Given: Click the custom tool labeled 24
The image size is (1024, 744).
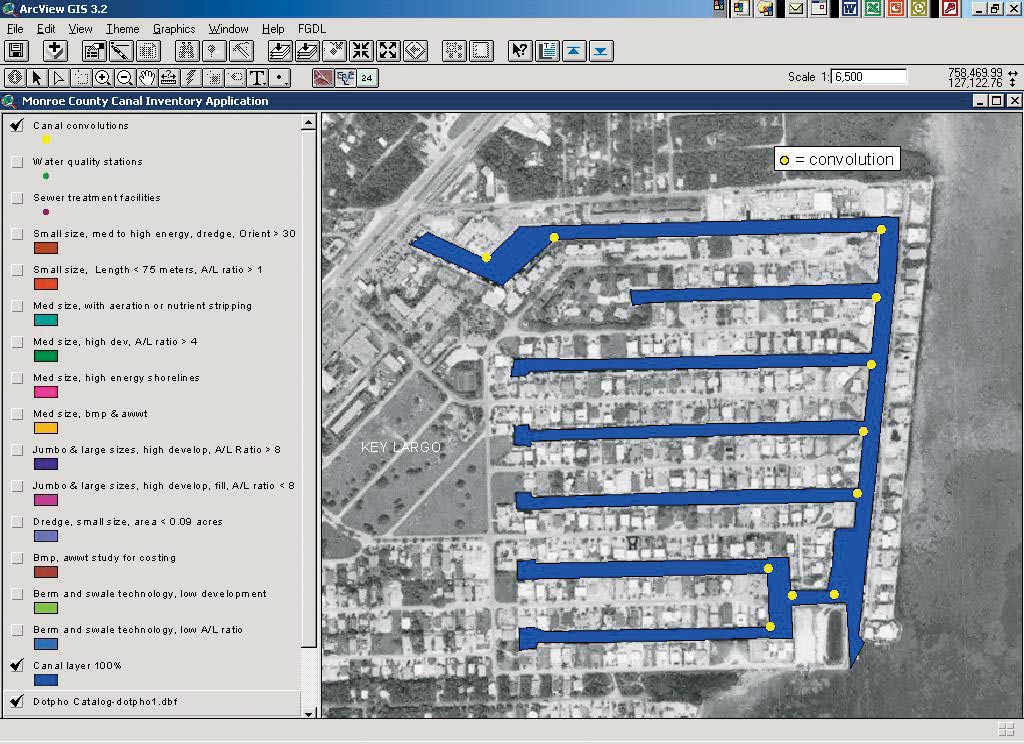Looking at the screenshot, I should 367,78.
